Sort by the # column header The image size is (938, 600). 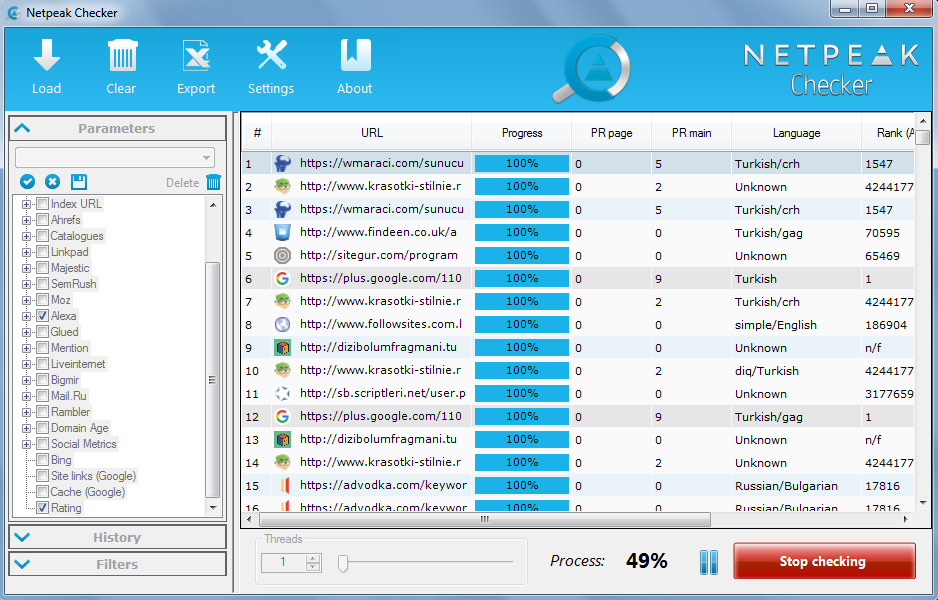coord(257,133)
